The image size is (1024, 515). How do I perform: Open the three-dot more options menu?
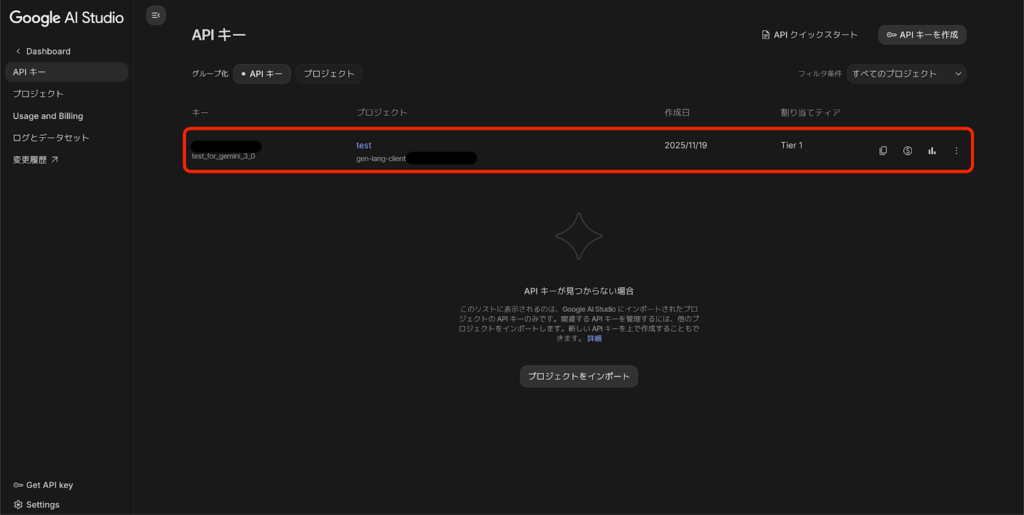[x=956, y=151]
